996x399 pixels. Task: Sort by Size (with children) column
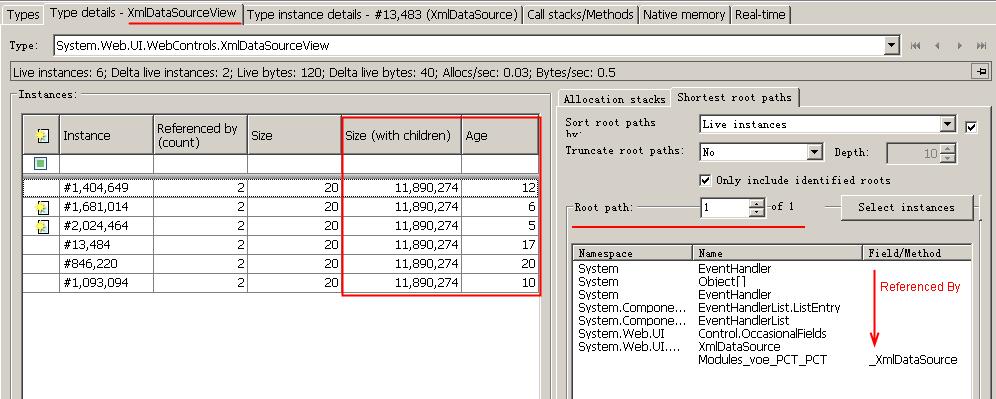pos(401,135)
